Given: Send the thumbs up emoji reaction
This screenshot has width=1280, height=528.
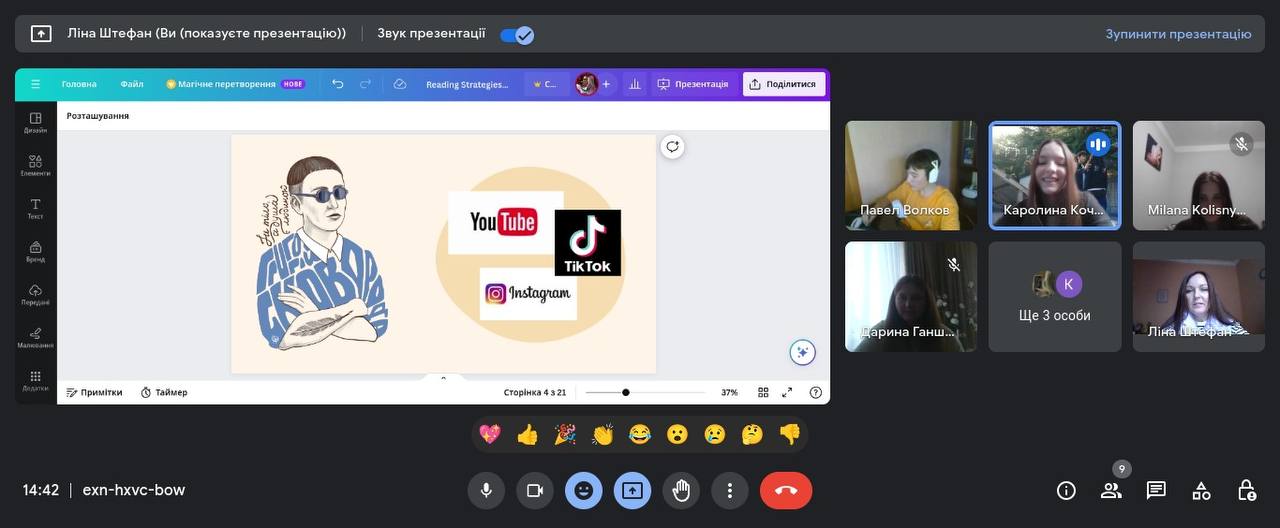Looking at the screenshot, I should (x=527, y=434).
